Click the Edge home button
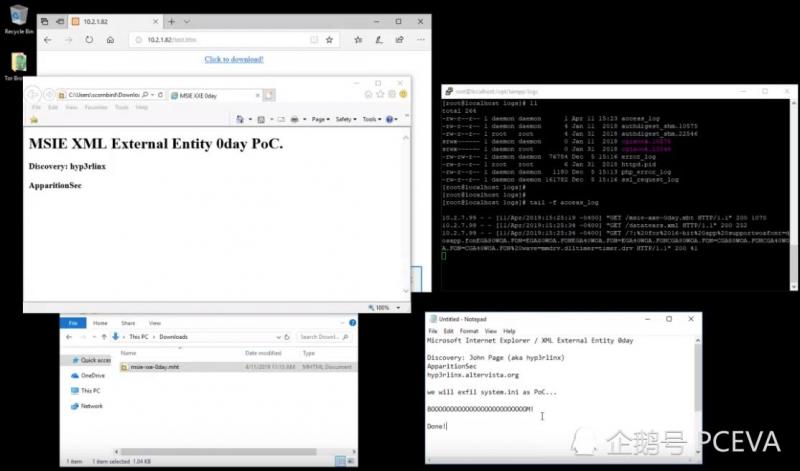 (x=110, y=40)
